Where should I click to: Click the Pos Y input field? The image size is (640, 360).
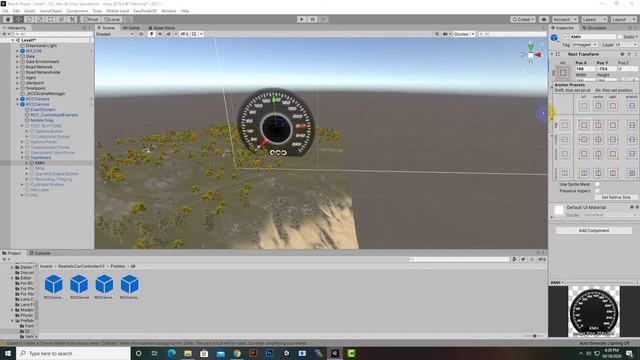point(607,69)
